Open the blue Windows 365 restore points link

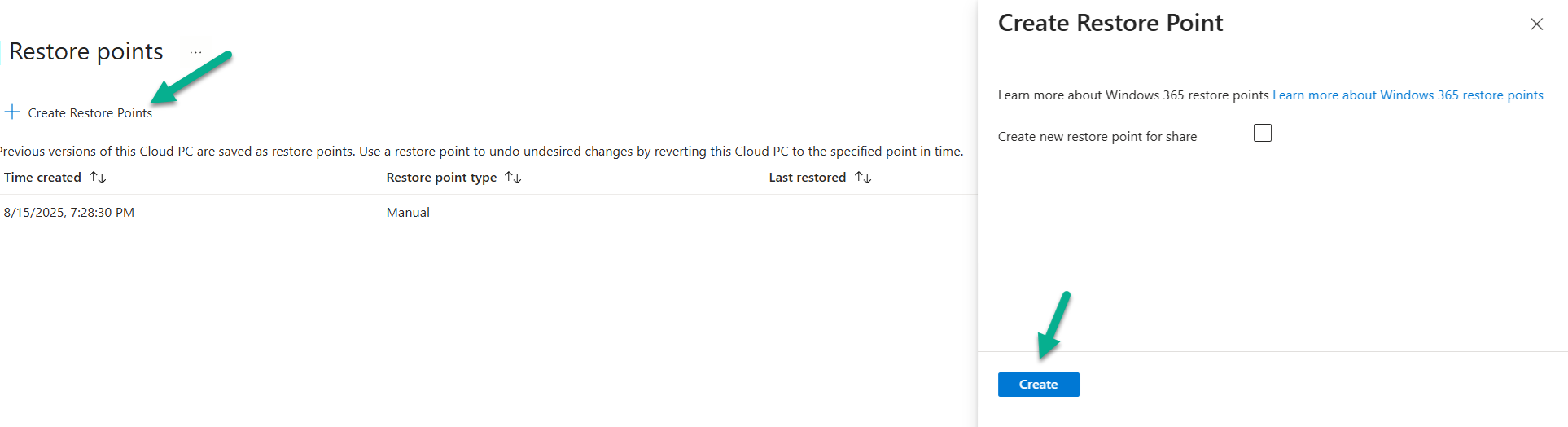pyautogui.click(x=1408, y=95)
